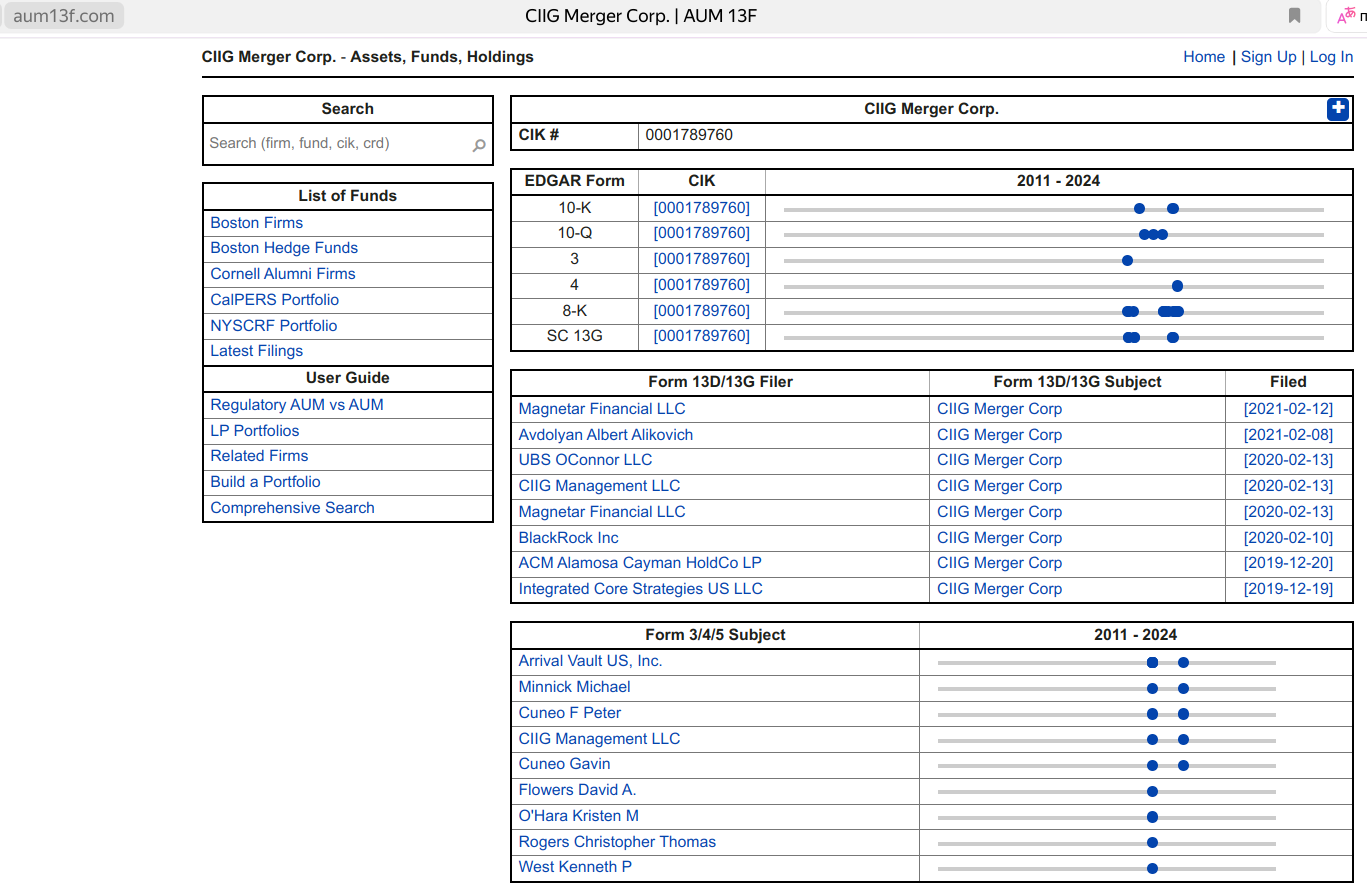Open Rogers Christopher Thomas link
Screen dimensions: 1367x896
(617, 842)
